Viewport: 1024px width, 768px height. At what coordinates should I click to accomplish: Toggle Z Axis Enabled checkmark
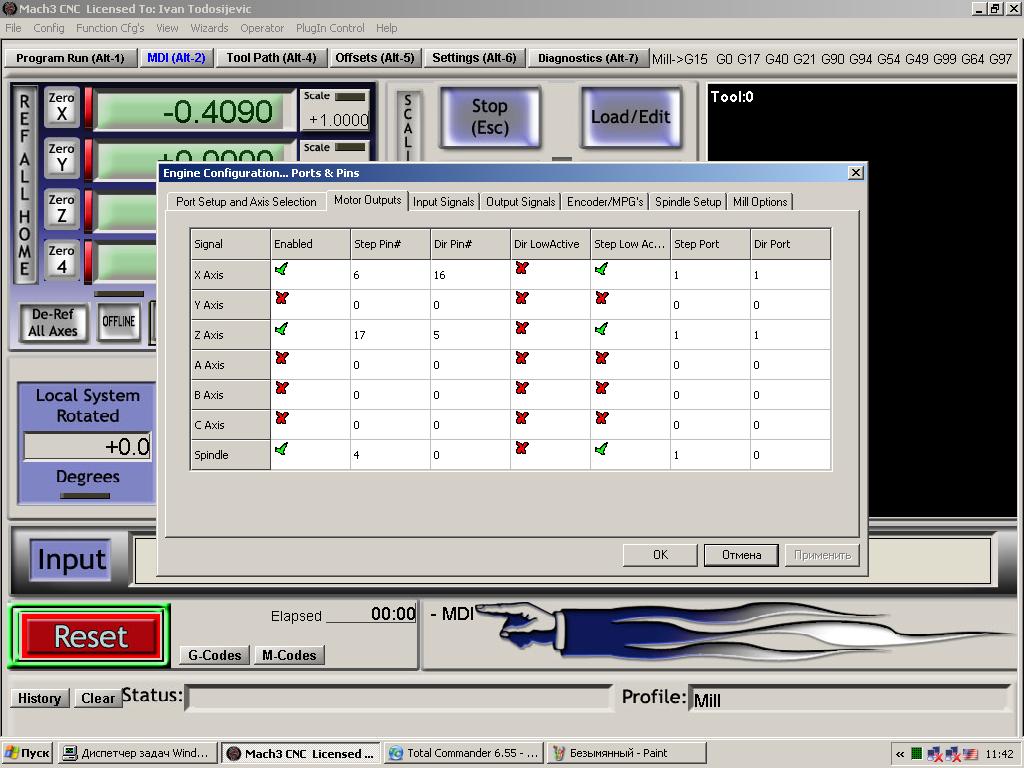pos(281,328)
